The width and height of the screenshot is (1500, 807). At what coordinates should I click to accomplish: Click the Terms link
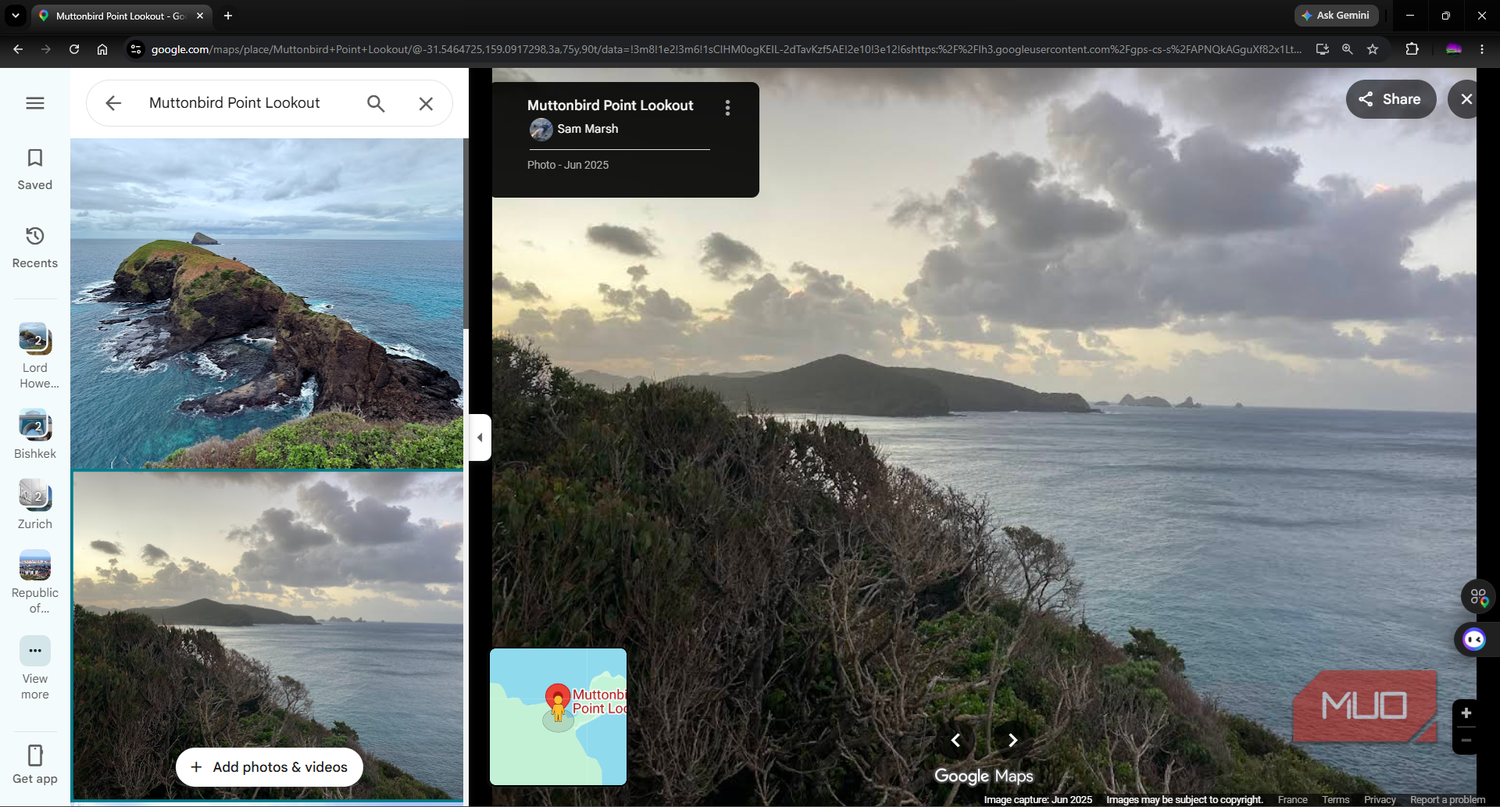pos(1335,799)
